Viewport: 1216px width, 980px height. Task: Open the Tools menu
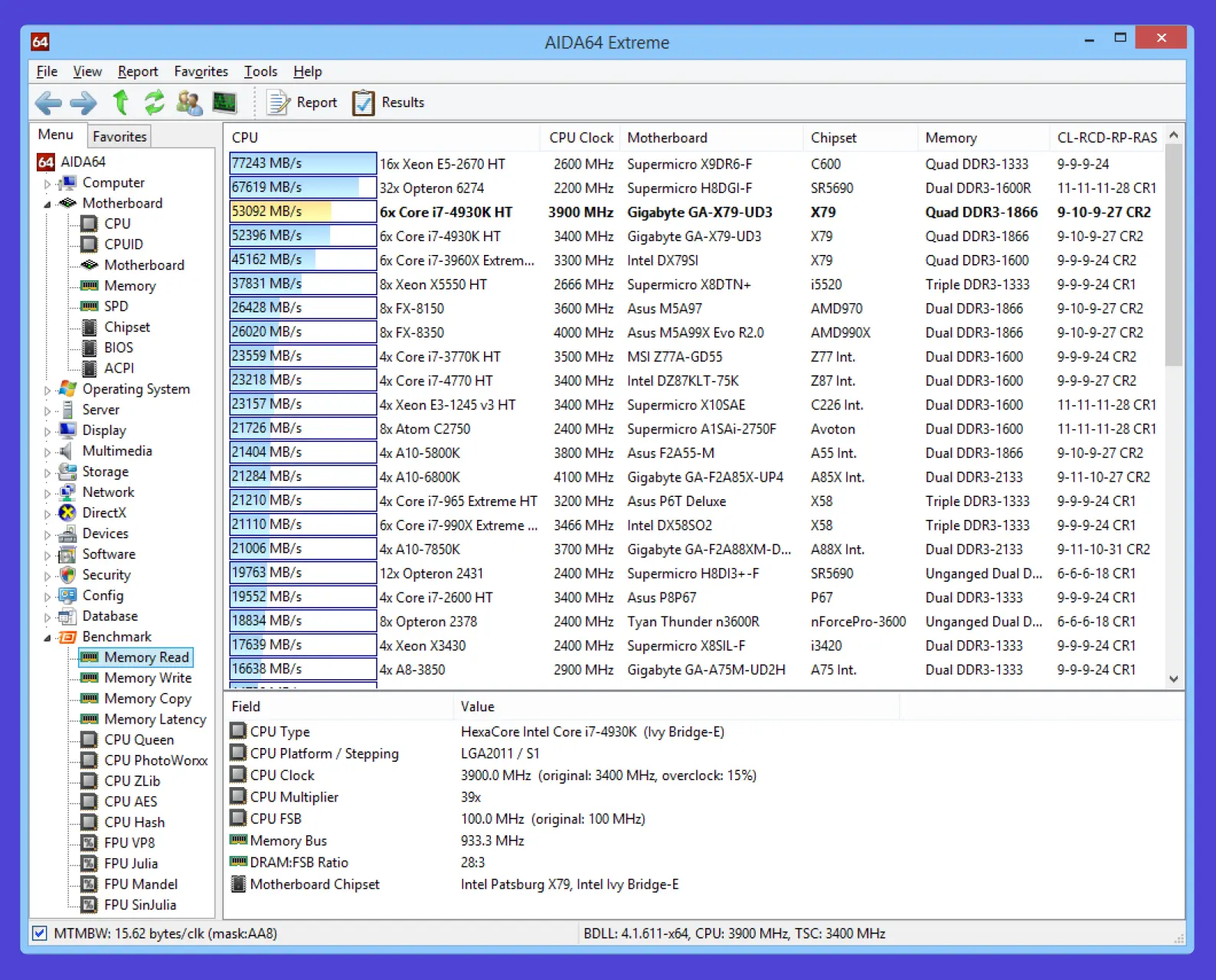click(x=260, y=71)
